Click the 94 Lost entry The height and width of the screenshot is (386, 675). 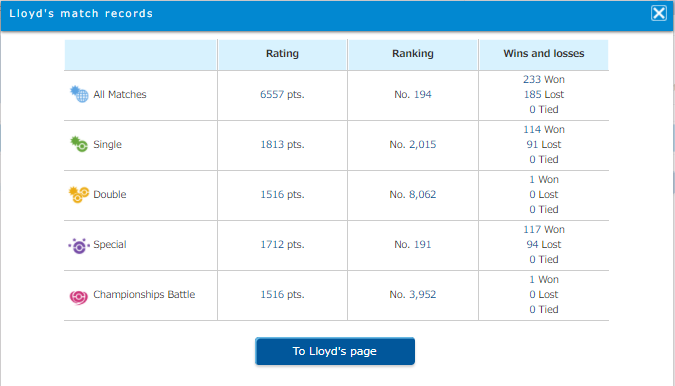pos(544,244)
